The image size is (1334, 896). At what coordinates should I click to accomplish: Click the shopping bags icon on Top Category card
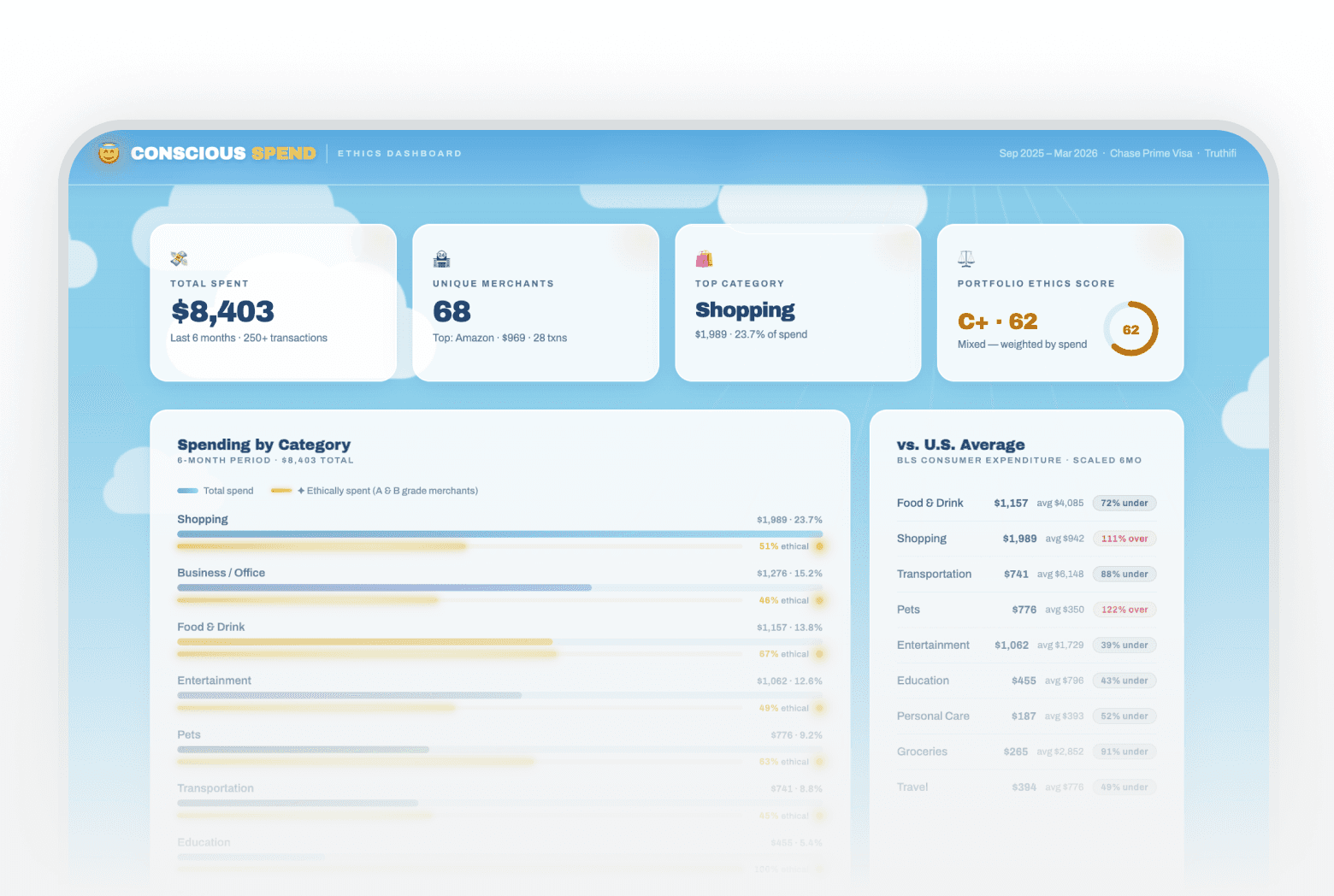pyautogui.click(x=704, y=258)
